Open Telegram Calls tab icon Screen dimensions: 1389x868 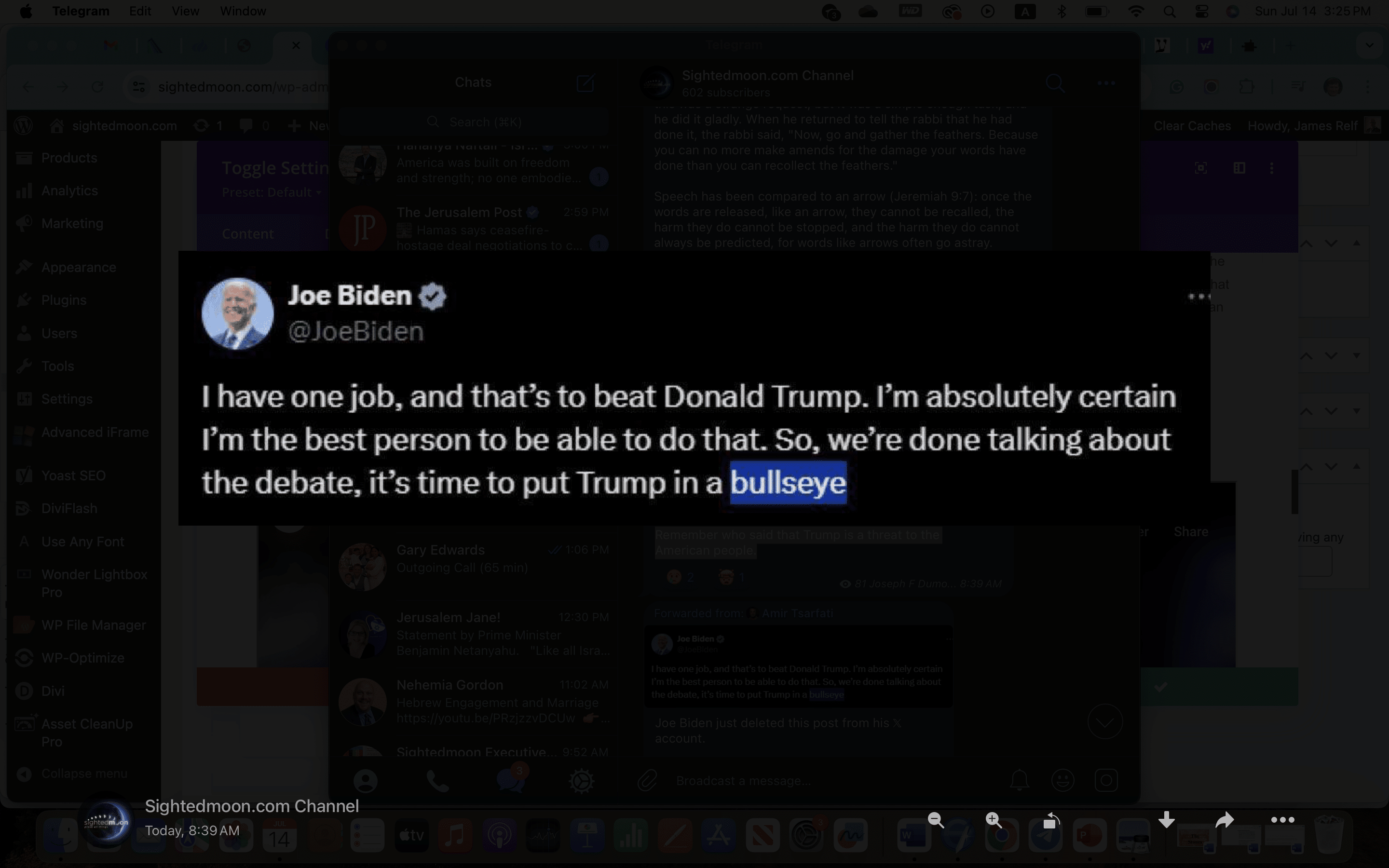click(437, 781)
